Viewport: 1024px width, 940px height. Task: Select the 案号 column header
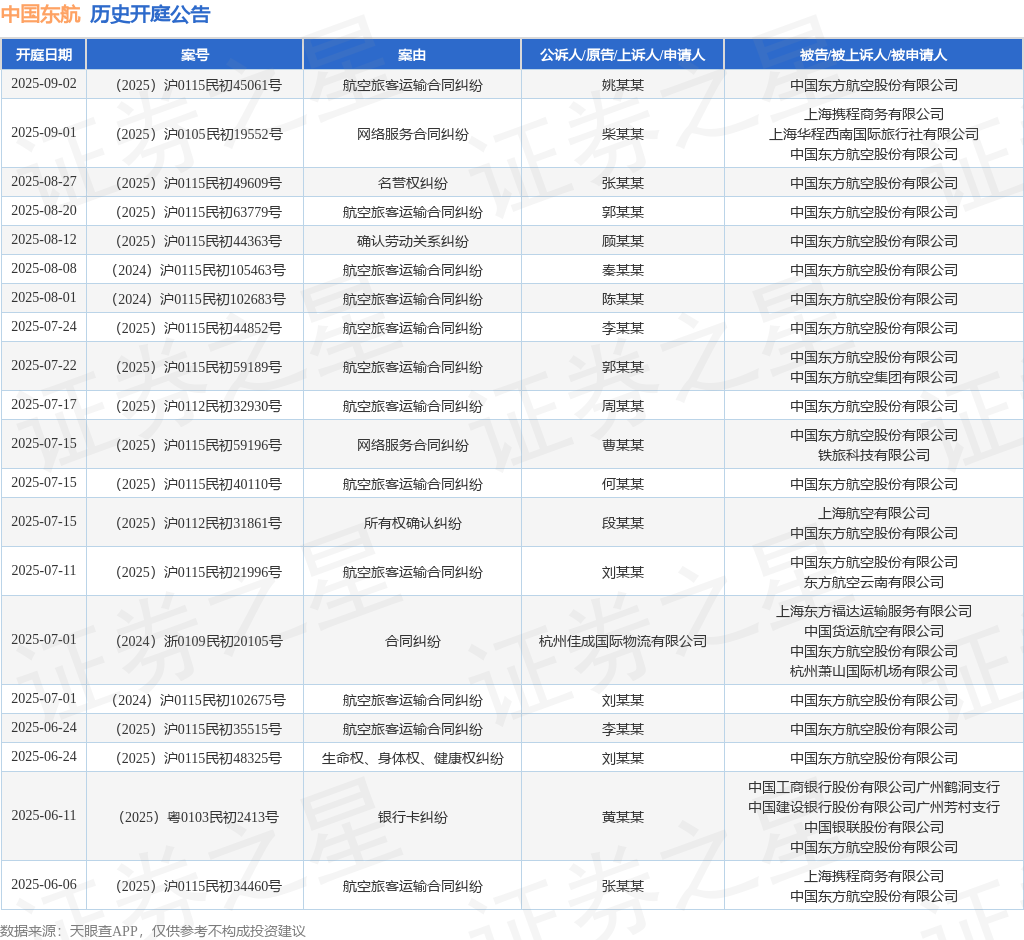[195, 55]
